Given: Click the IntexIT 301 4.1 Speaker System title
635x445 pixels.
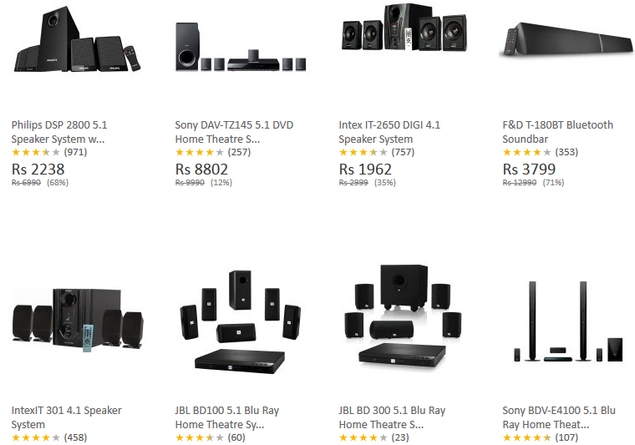Looking at the screenshot, I should (66, 417).
